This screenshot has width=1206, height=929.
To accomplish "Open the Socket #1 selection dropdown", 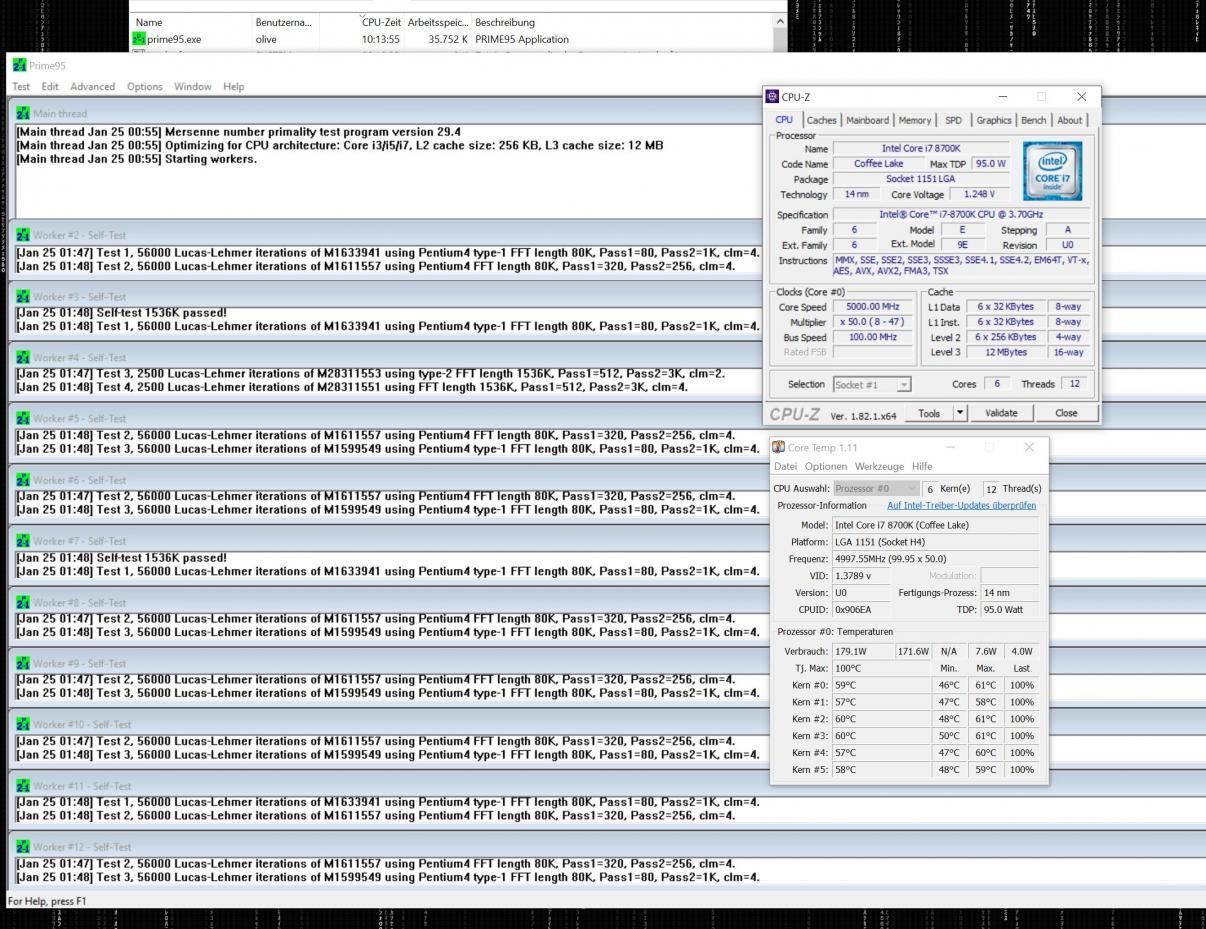I will [872, 385].
